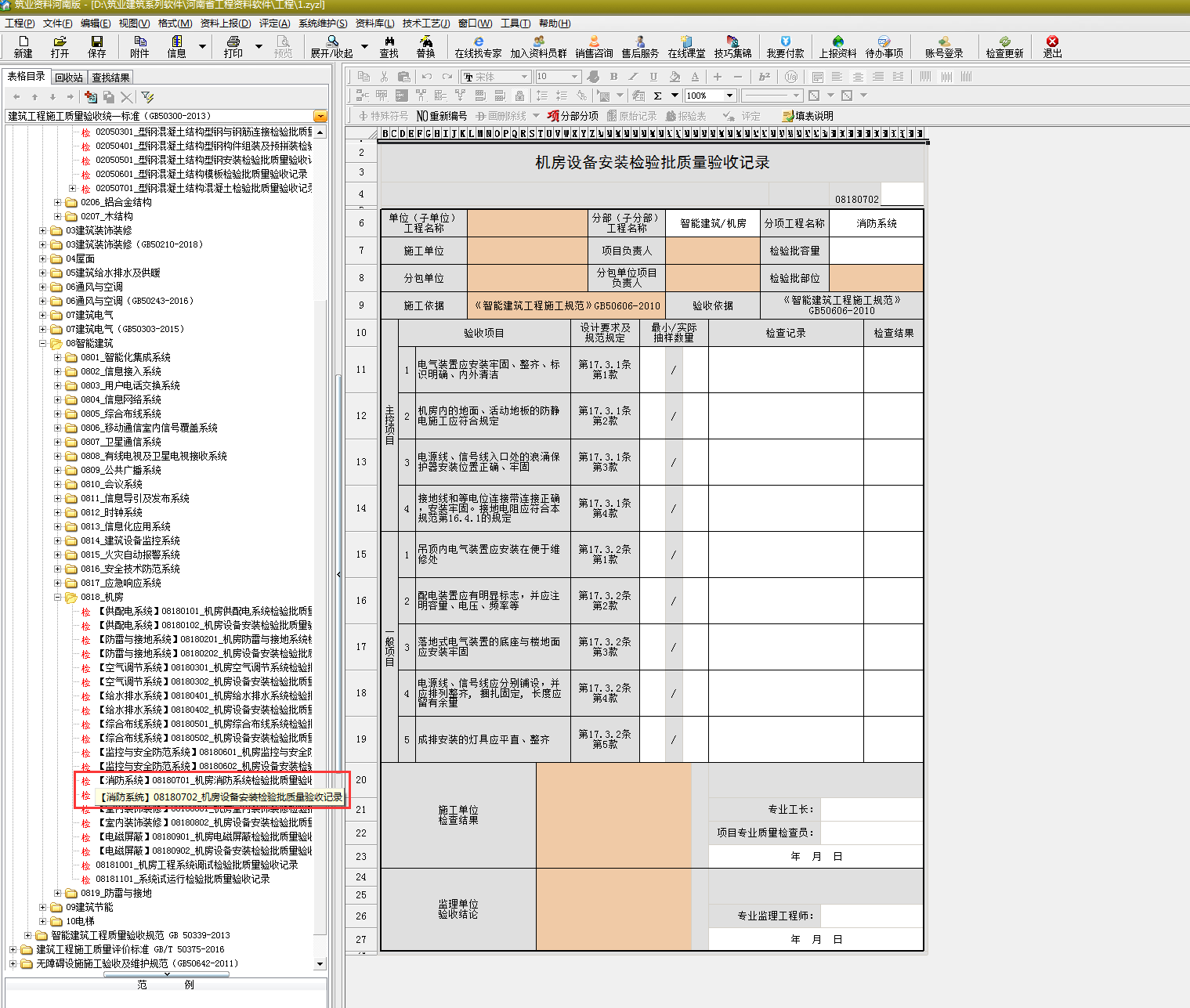Viewport: 1190px width, 1008px height.
Task: Select 08181101_系统试运行检验批质量验收记录
Action: tap(183, 879)
